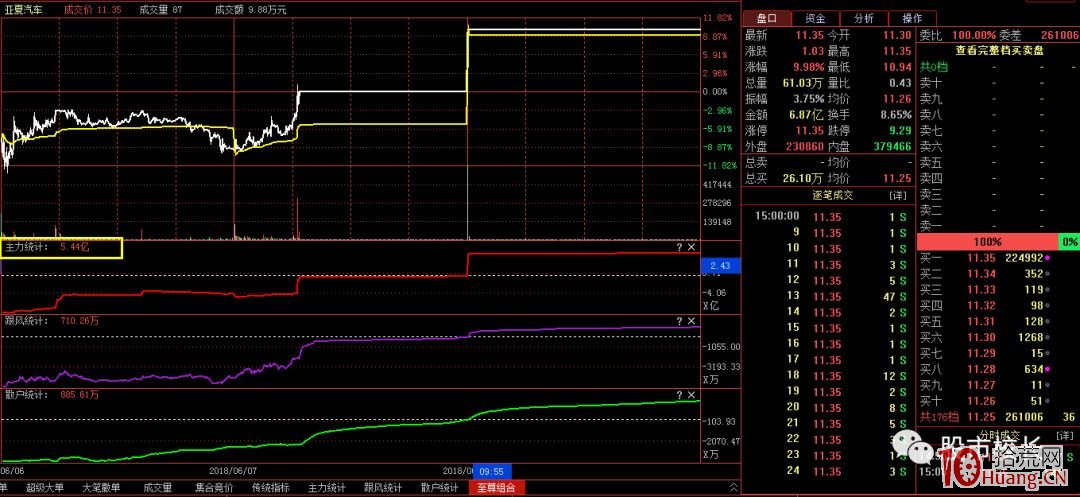Click the red 100% buy ratio bar

coord(986,242)
